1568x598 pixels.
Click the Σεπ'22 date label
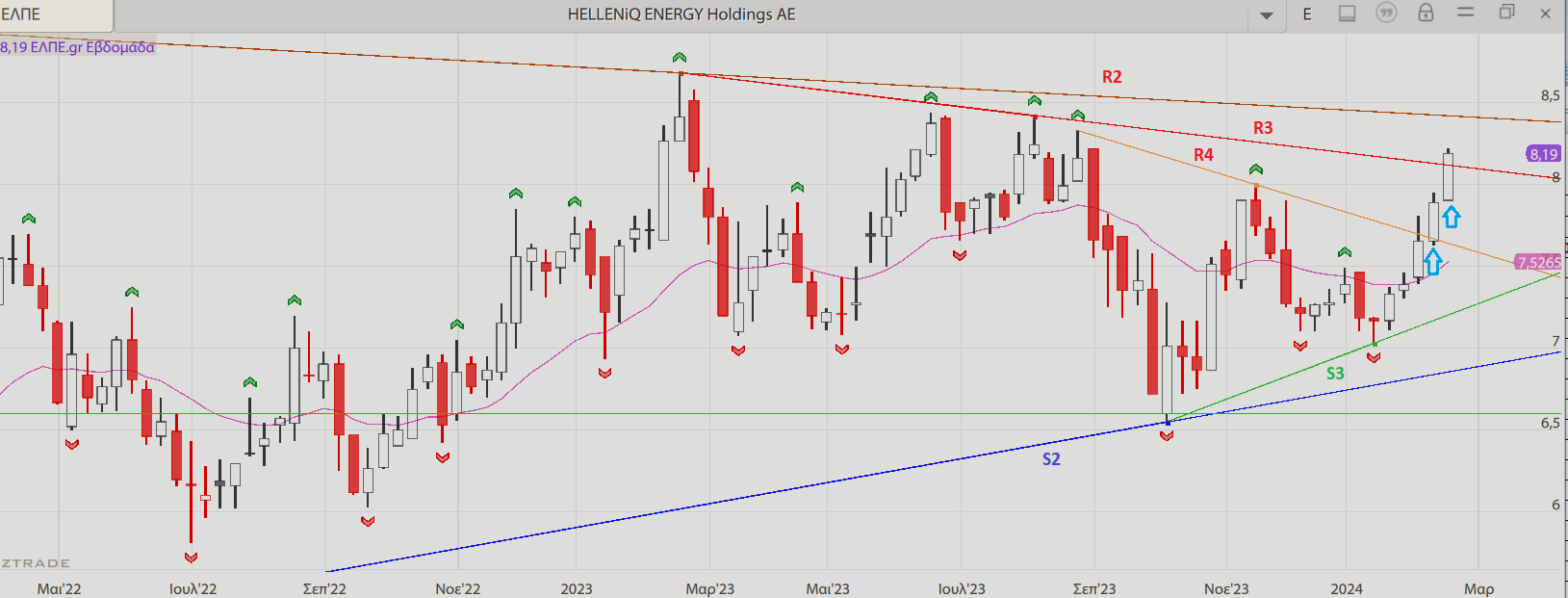(324, 588)
